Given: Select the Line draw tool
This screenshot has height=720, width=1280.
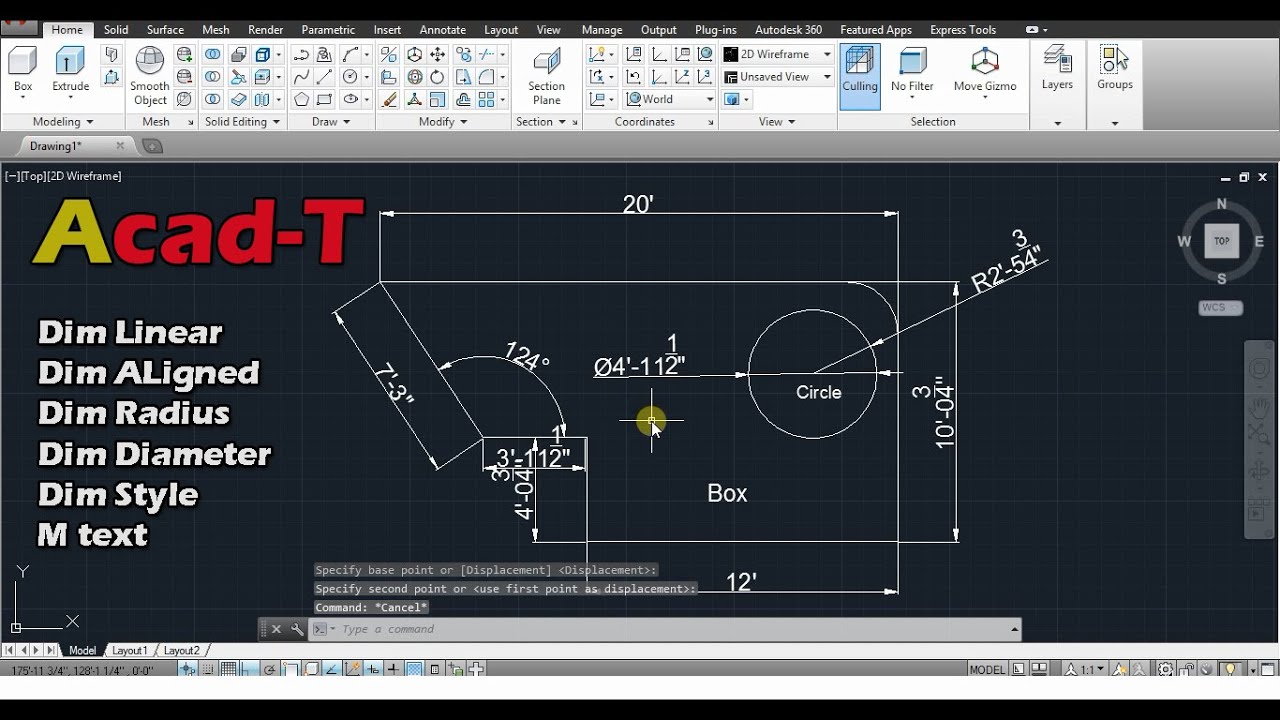Looking at the screenshot, I should [324, 77].
